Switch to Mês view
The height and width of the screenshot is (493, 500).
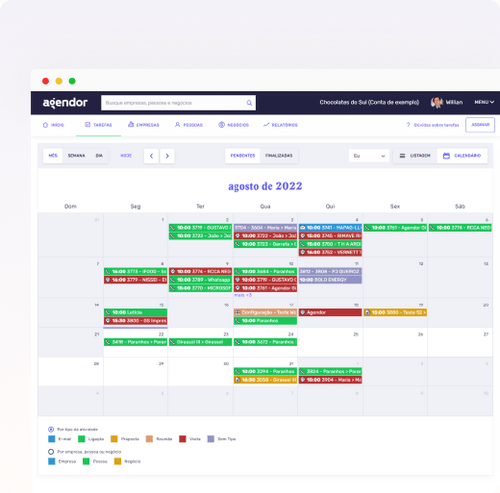point(53,156)
